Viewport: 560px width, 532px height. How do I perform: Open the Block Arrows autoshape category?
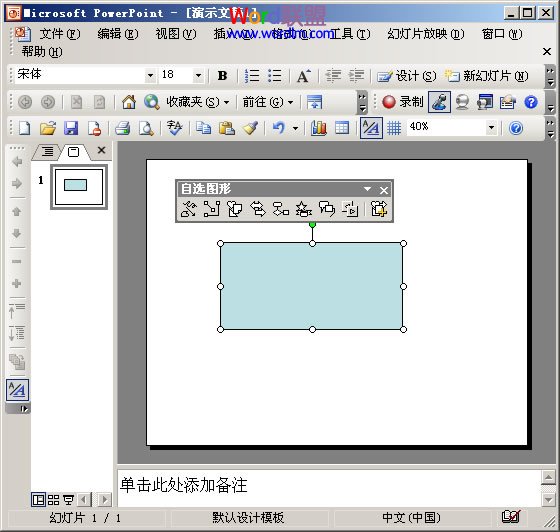tap(258, 209)
